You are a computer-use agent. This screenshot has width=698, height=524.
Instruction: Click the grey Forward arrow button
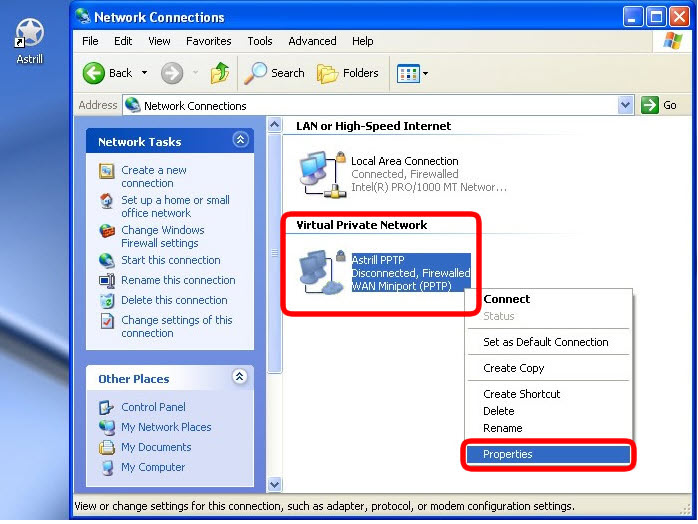coord(172,73)
